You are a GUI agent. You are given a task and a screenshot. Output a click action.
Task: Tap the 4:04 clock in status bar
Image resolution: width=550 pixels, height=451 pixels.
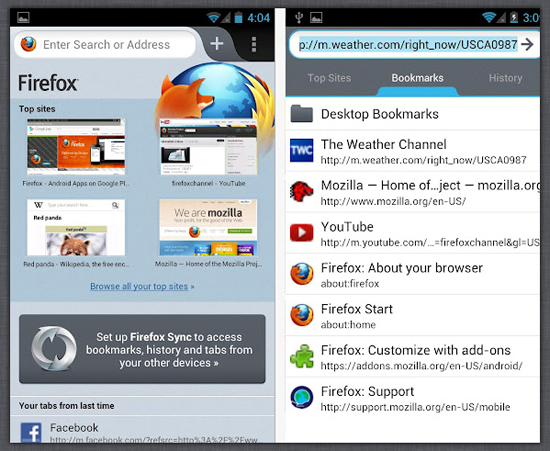(259, 18)
